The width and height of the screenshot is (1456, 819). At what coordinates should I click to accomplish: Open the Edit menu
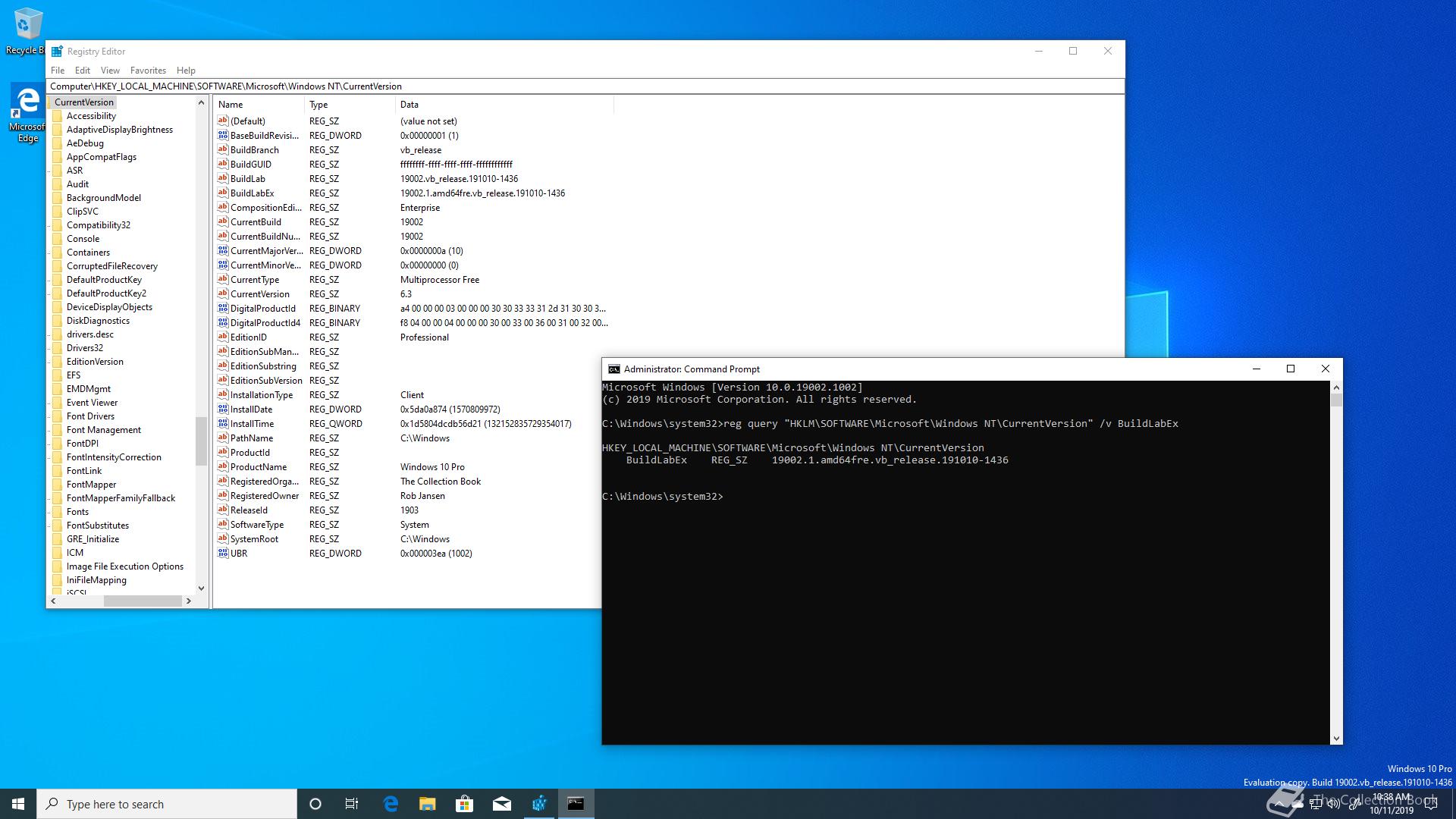(83, 70)
